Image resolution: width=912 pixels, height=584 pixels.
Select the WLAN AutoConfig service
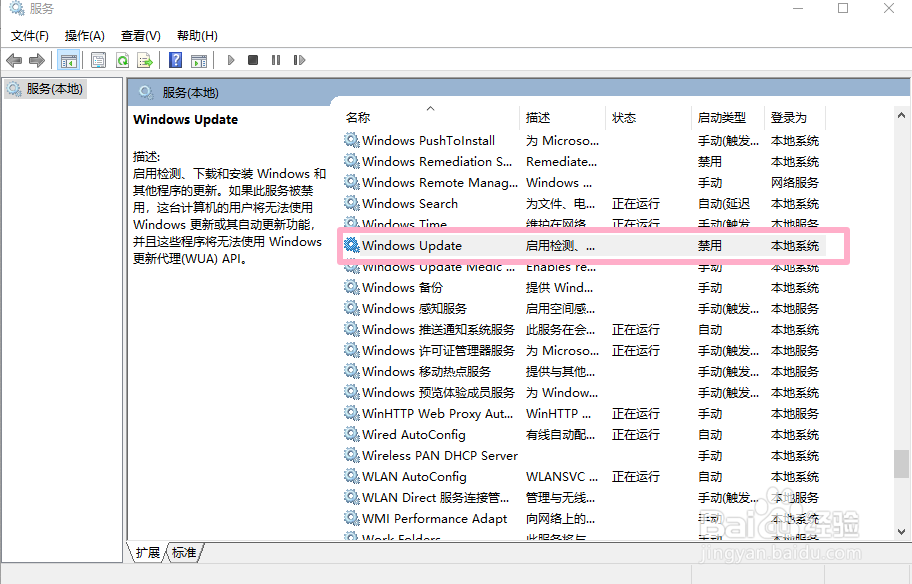[583, 476]
